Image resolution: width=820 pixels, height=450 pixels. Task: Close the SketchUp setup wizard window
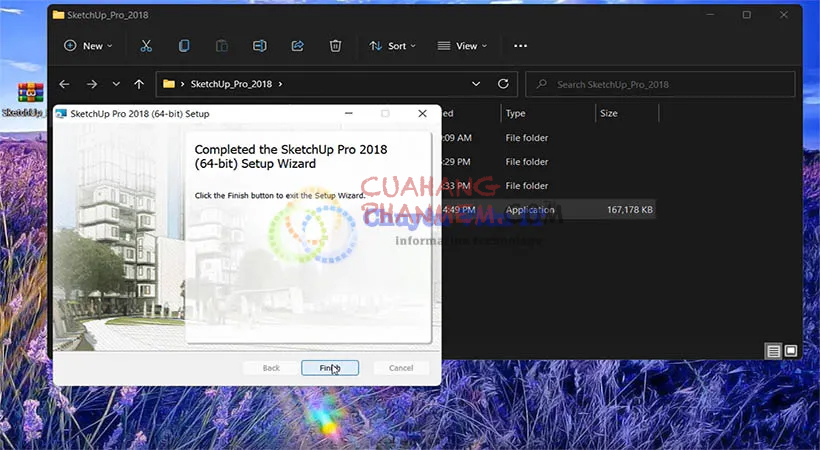(x=423, y=114)
